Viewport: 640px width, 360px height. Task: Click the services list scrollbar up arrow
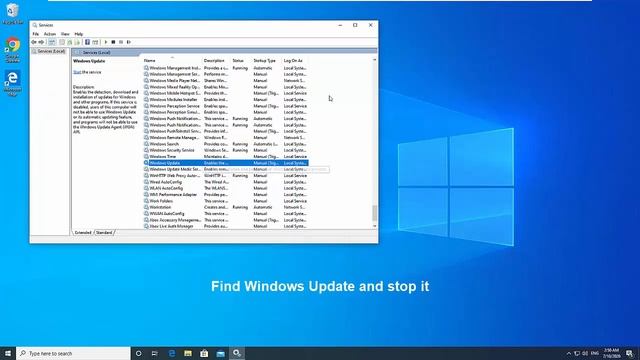(374, 60)
